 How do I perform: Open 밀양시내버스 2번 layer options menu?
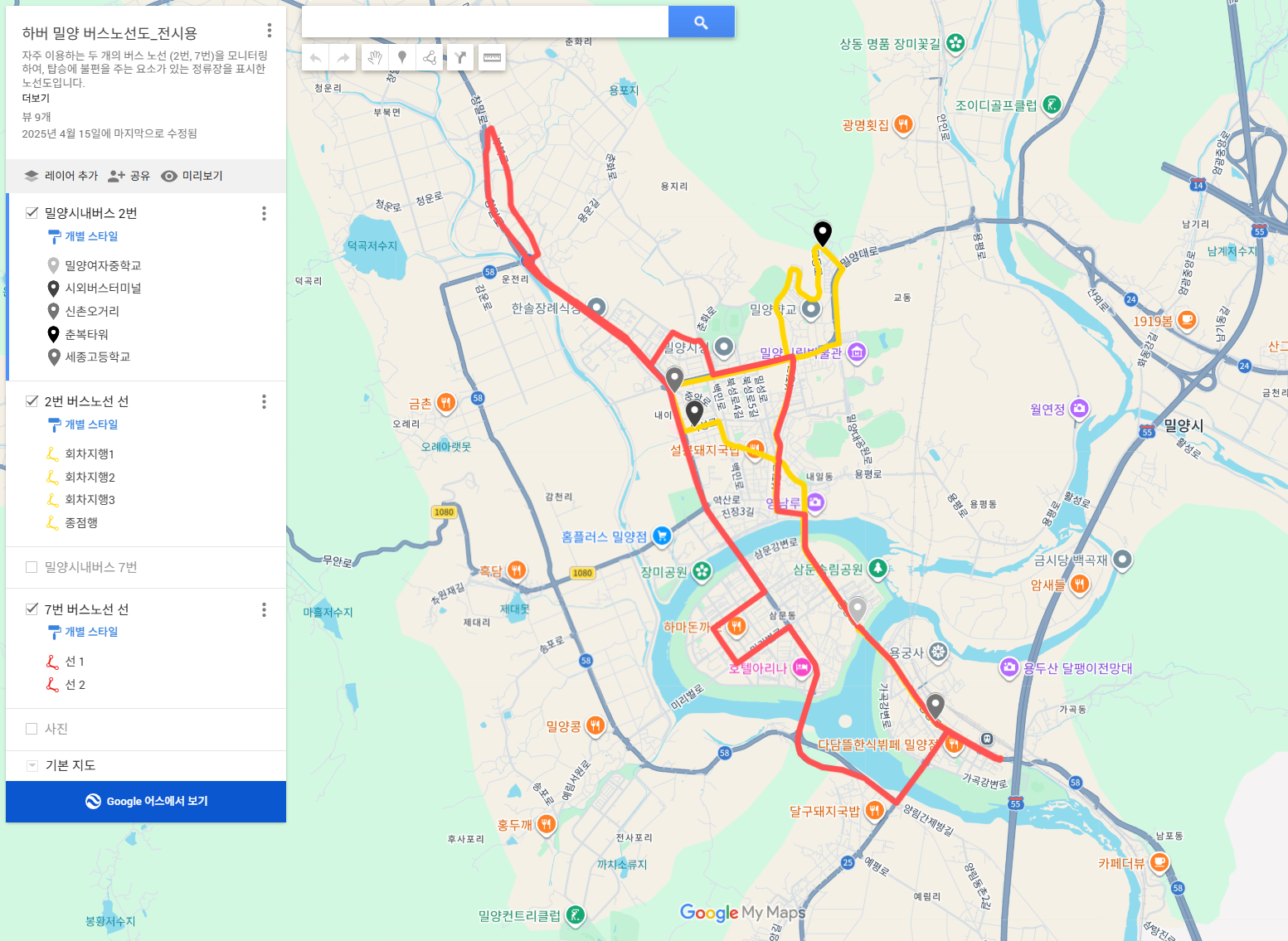(265, 214)
